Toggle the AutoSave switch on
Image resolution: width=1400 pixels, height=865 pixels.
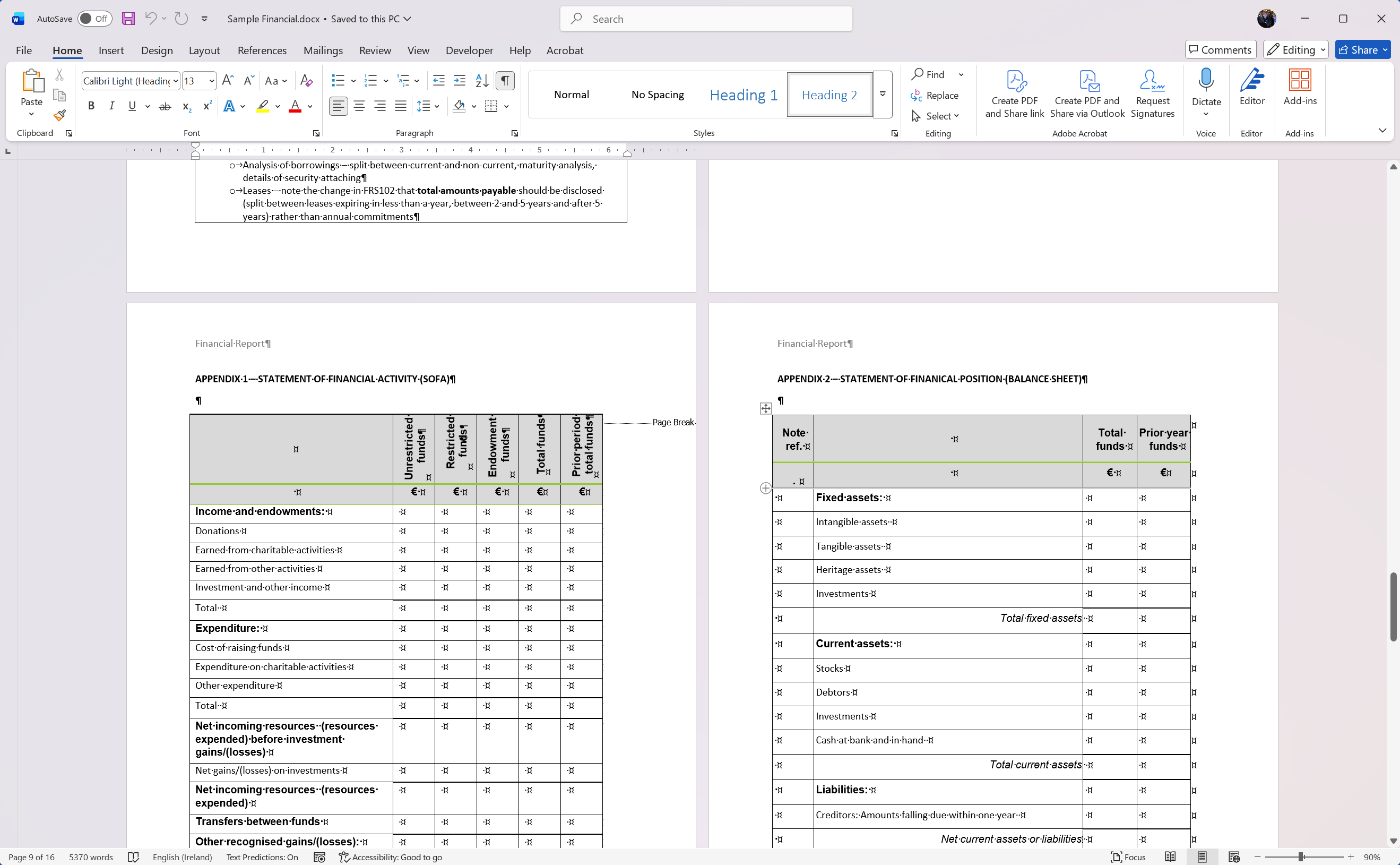click(94, 18)
